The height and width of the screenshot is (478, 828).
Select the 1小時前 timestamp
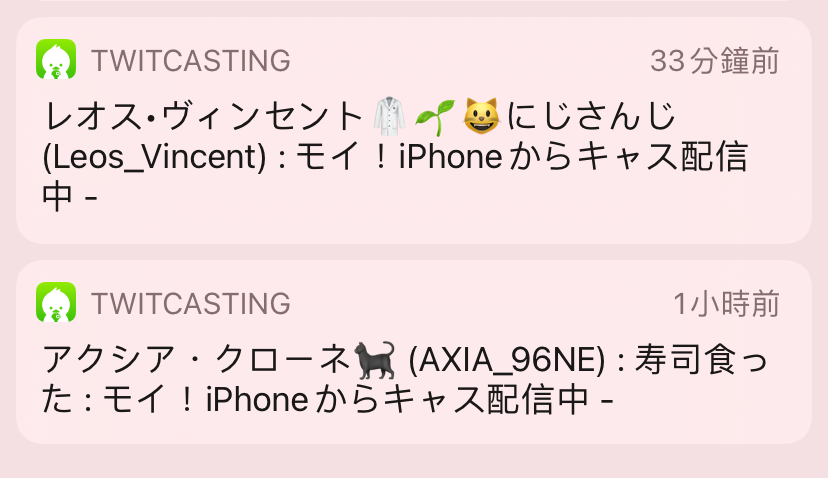tap(726, 304)
